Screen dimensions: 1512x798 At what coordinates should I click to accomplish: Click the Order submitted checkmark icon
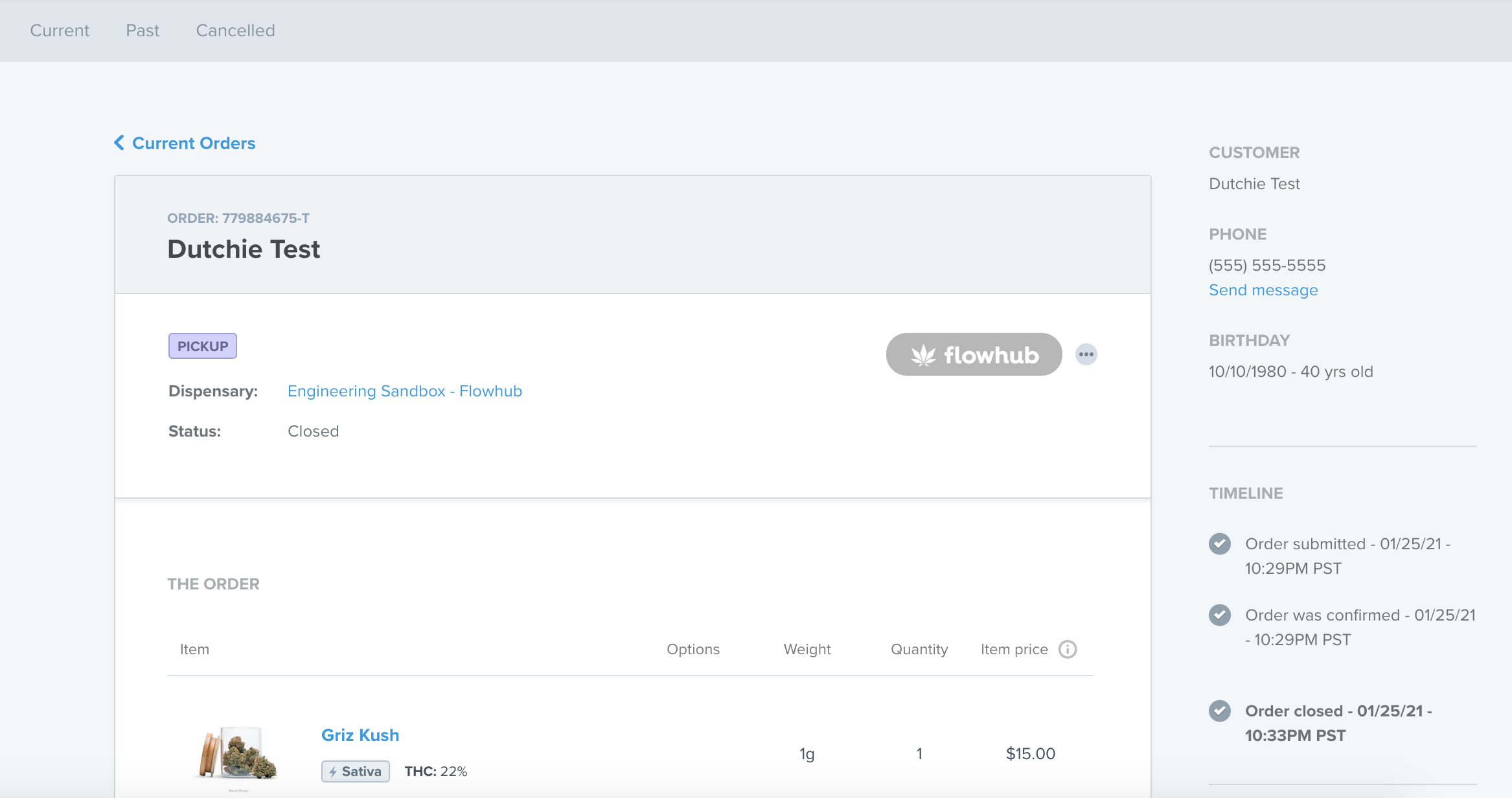tap(1220, 543)
